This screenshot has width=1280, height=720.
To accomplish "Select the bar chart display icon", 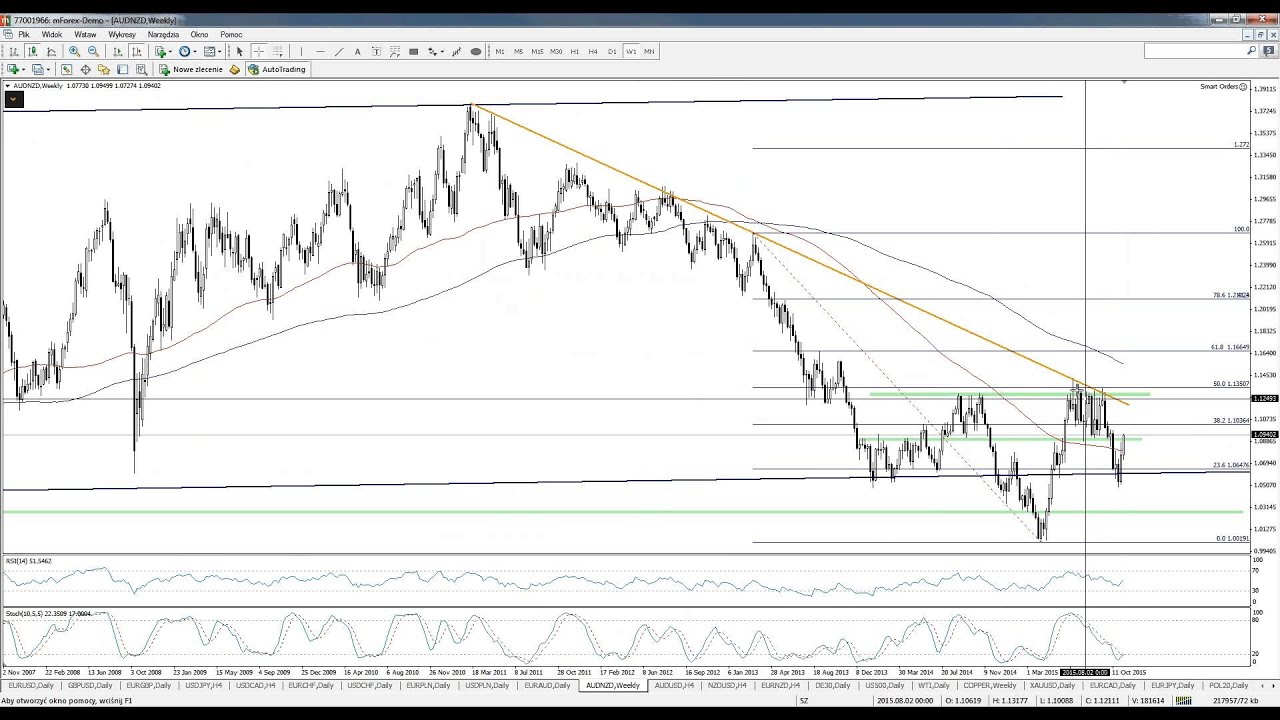I will coord(14,51).
